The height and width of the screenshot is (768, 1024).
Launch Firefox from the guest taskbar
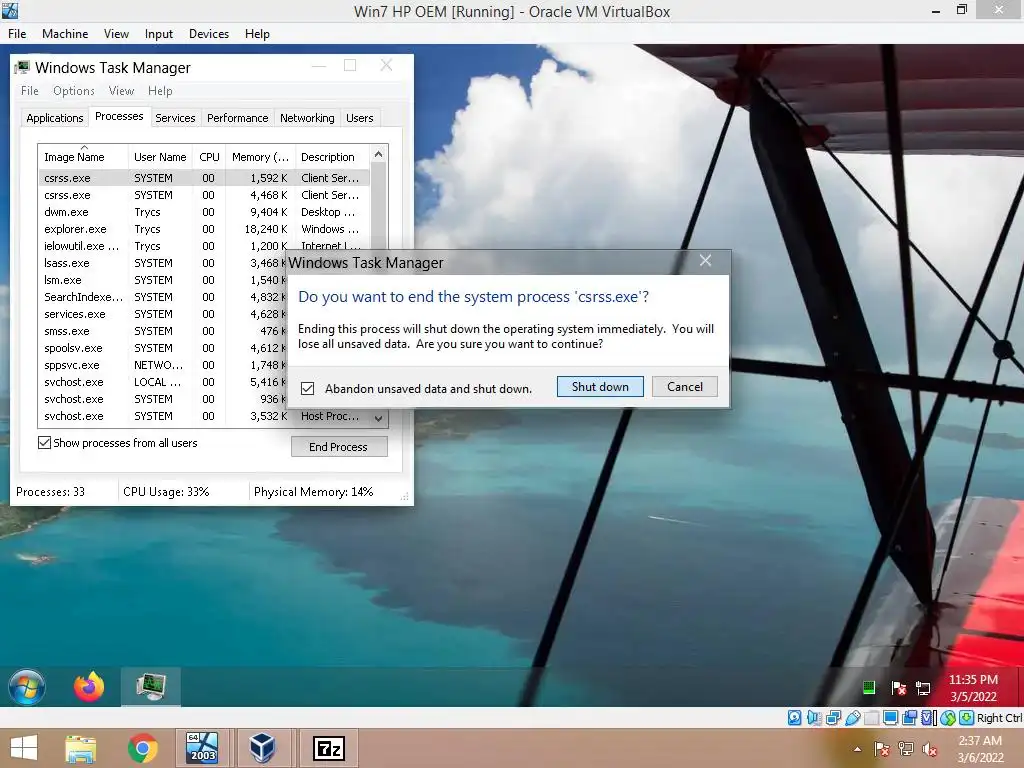click(x=89, y=687)
